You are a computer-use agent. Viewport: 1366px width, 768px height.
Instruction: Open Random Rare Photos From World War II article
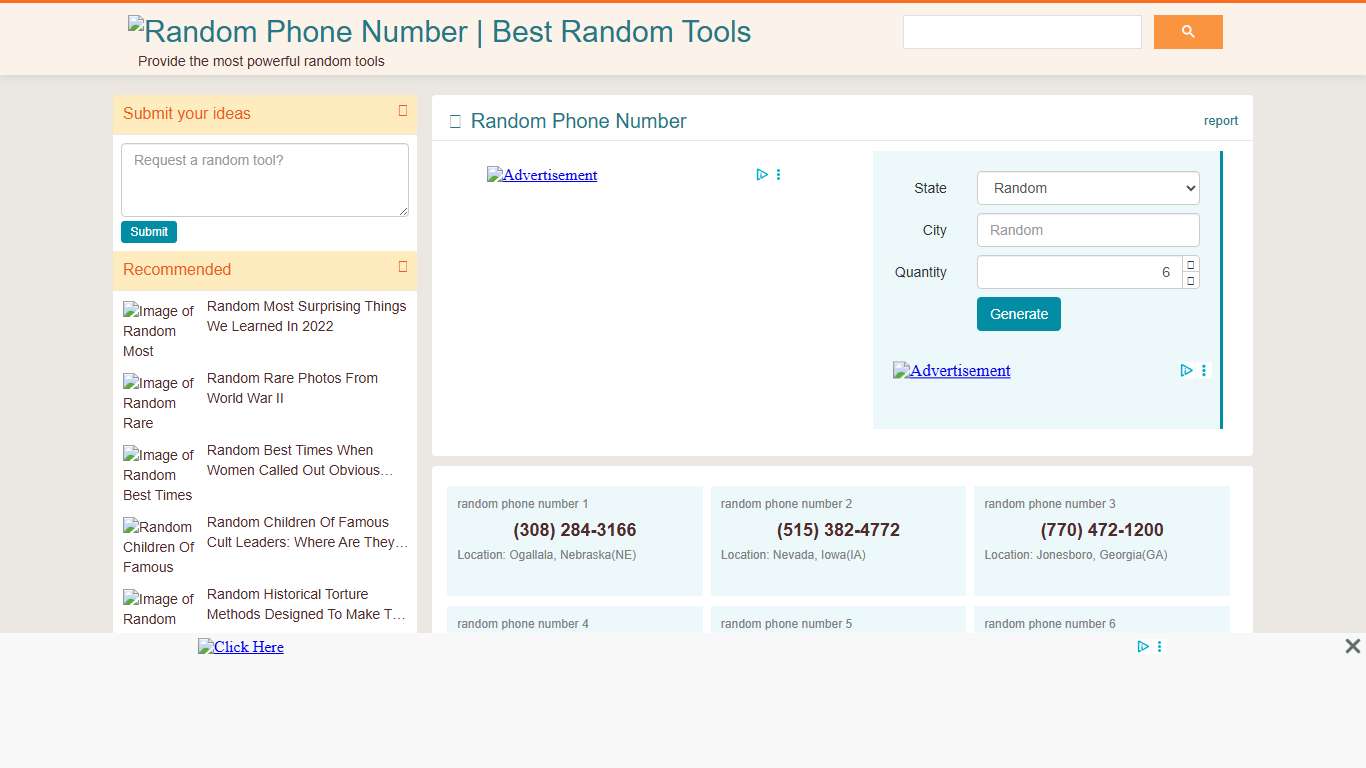tap(292, 388)
